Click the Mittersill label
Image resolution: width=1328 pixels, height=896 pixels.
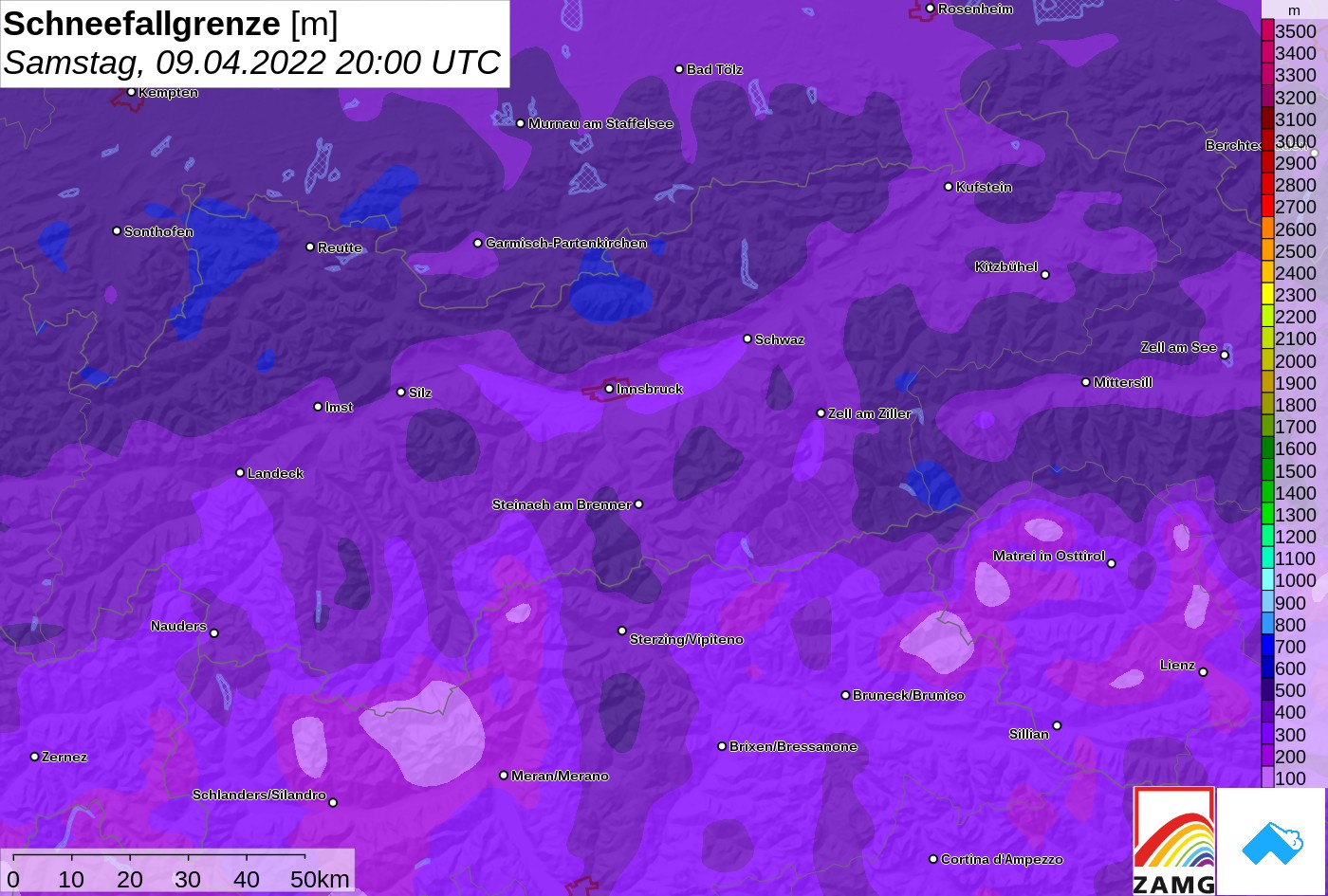point(1123,382)
